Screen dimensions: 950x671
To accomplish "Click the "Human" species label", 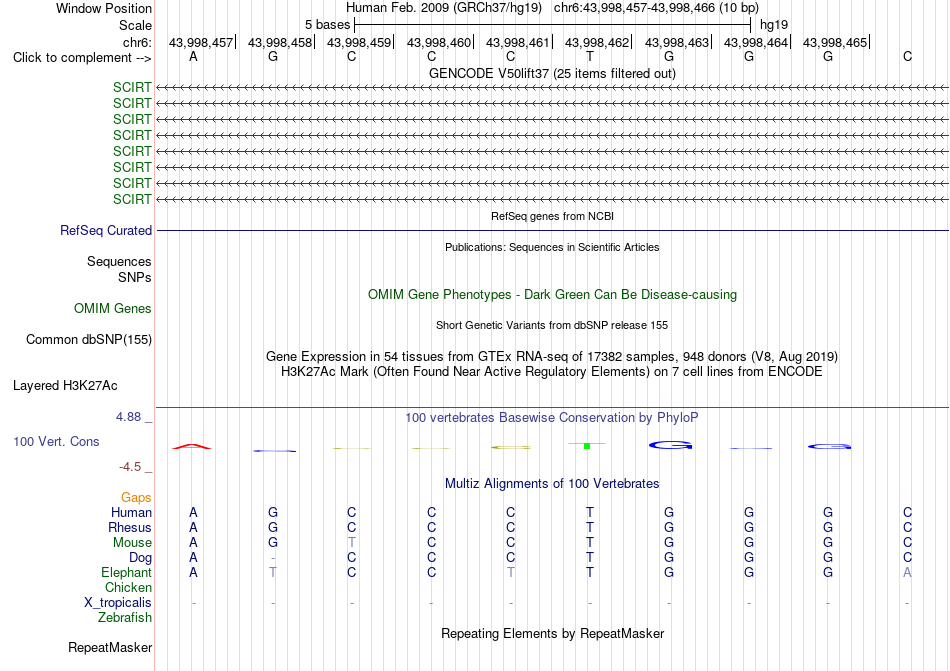I will [131, 513].
